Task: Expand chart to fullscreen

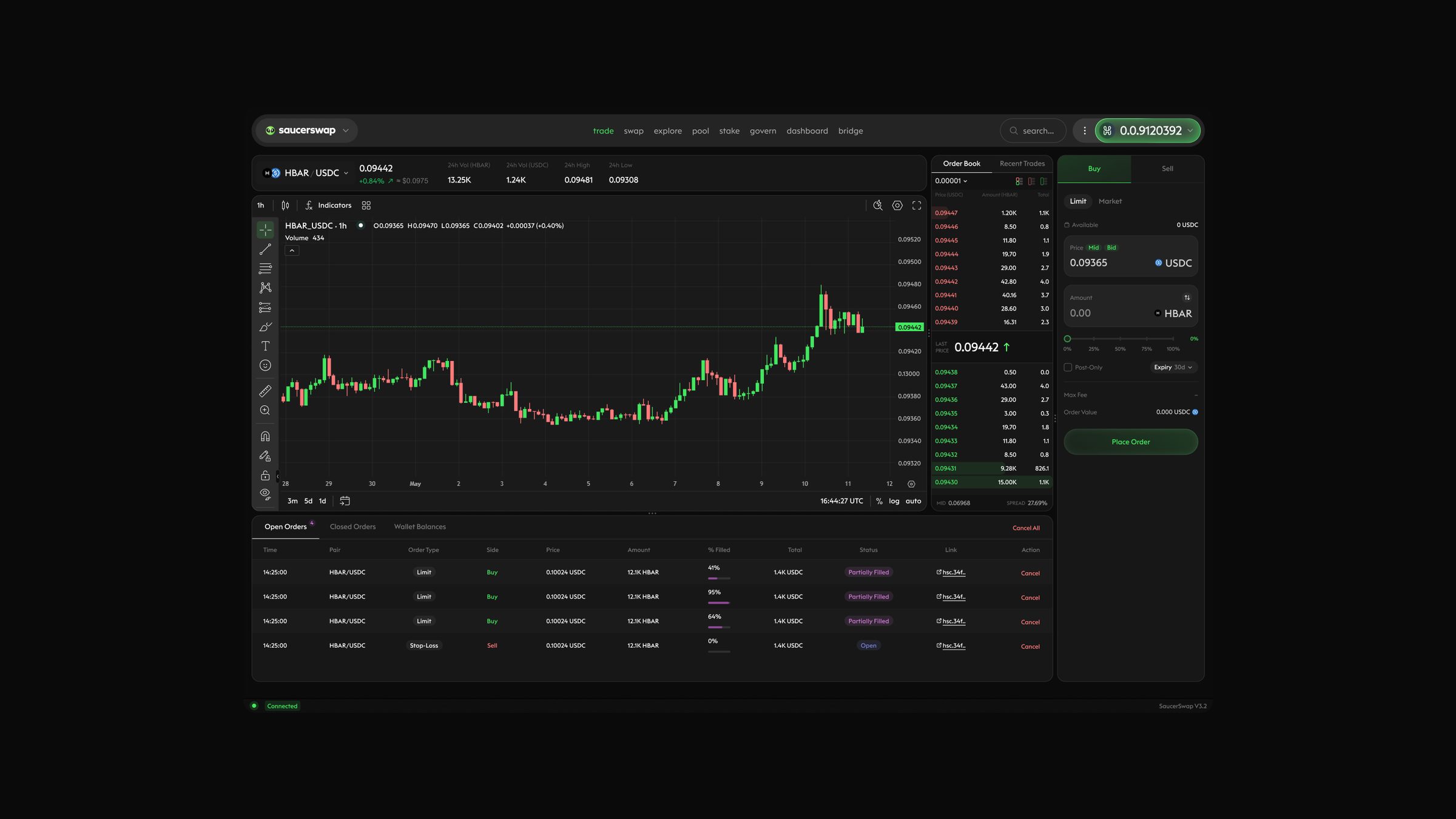Action: [917, 206]
